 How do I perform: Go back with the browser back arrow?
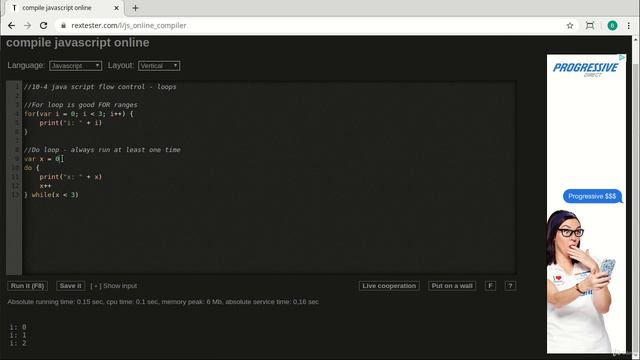[x=11, y=25]
